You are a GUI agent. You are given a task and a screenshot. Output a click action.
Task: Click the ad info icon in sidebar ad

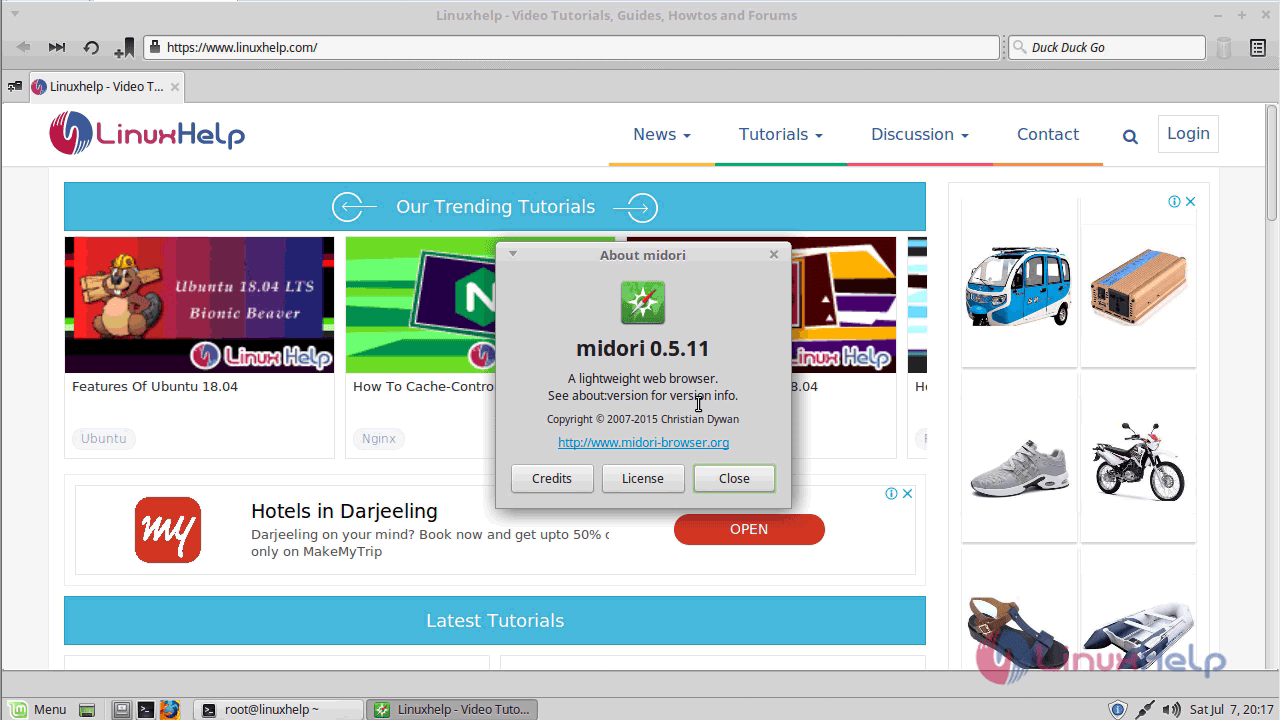[x=1174, y=201]
